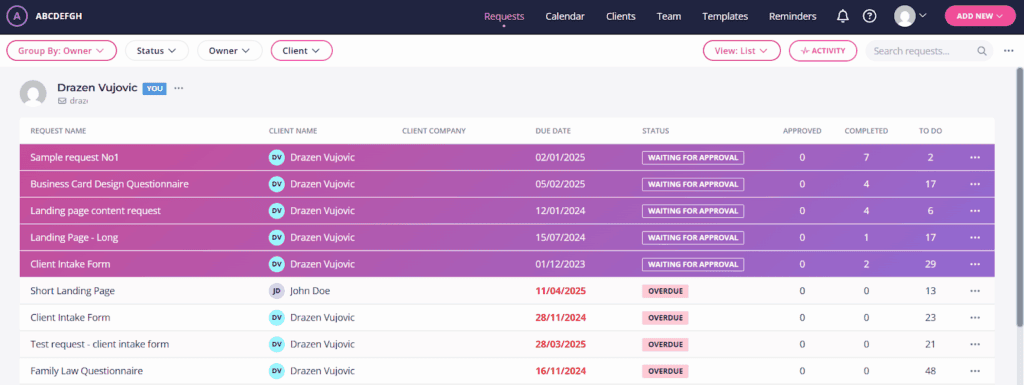Open row menu for Business Card Design Questionnaire
The image size is (1024, 385).
(x=975, y=184)
